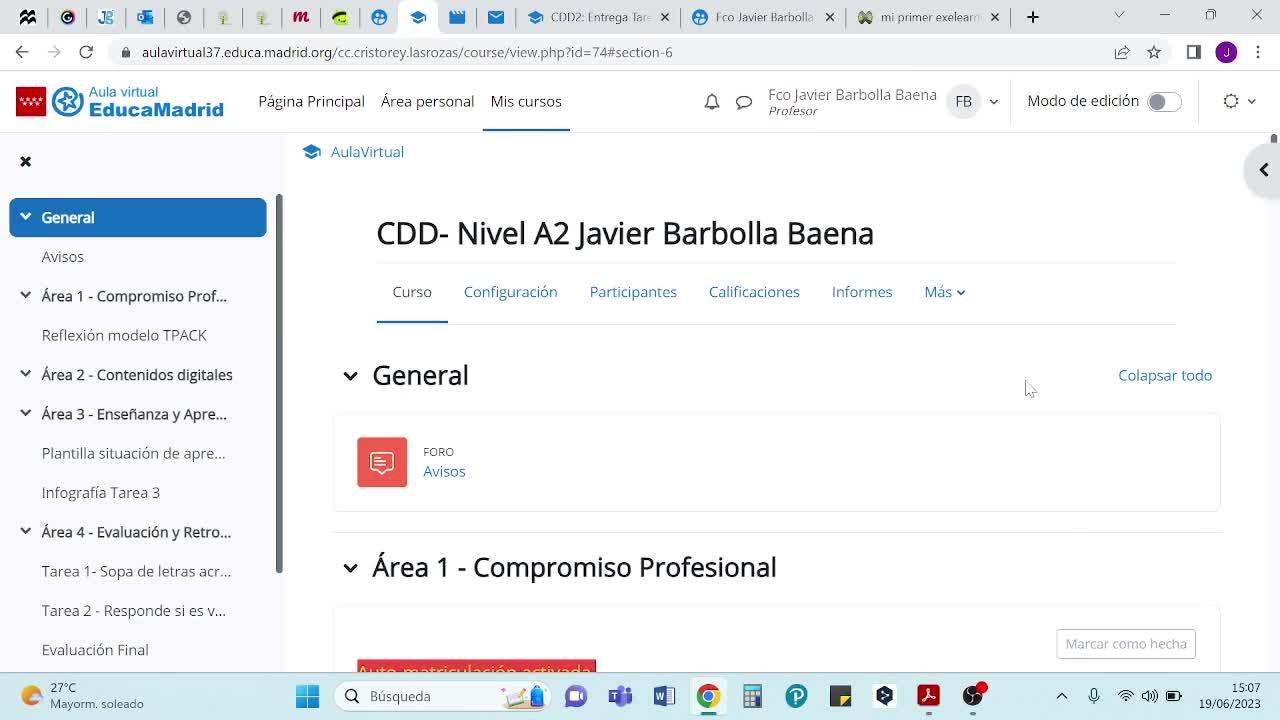The height and width of the screenshot is (720, 1280).
Task: Open Adobe Acrobat from the taskbar
Action: (928, 696)
